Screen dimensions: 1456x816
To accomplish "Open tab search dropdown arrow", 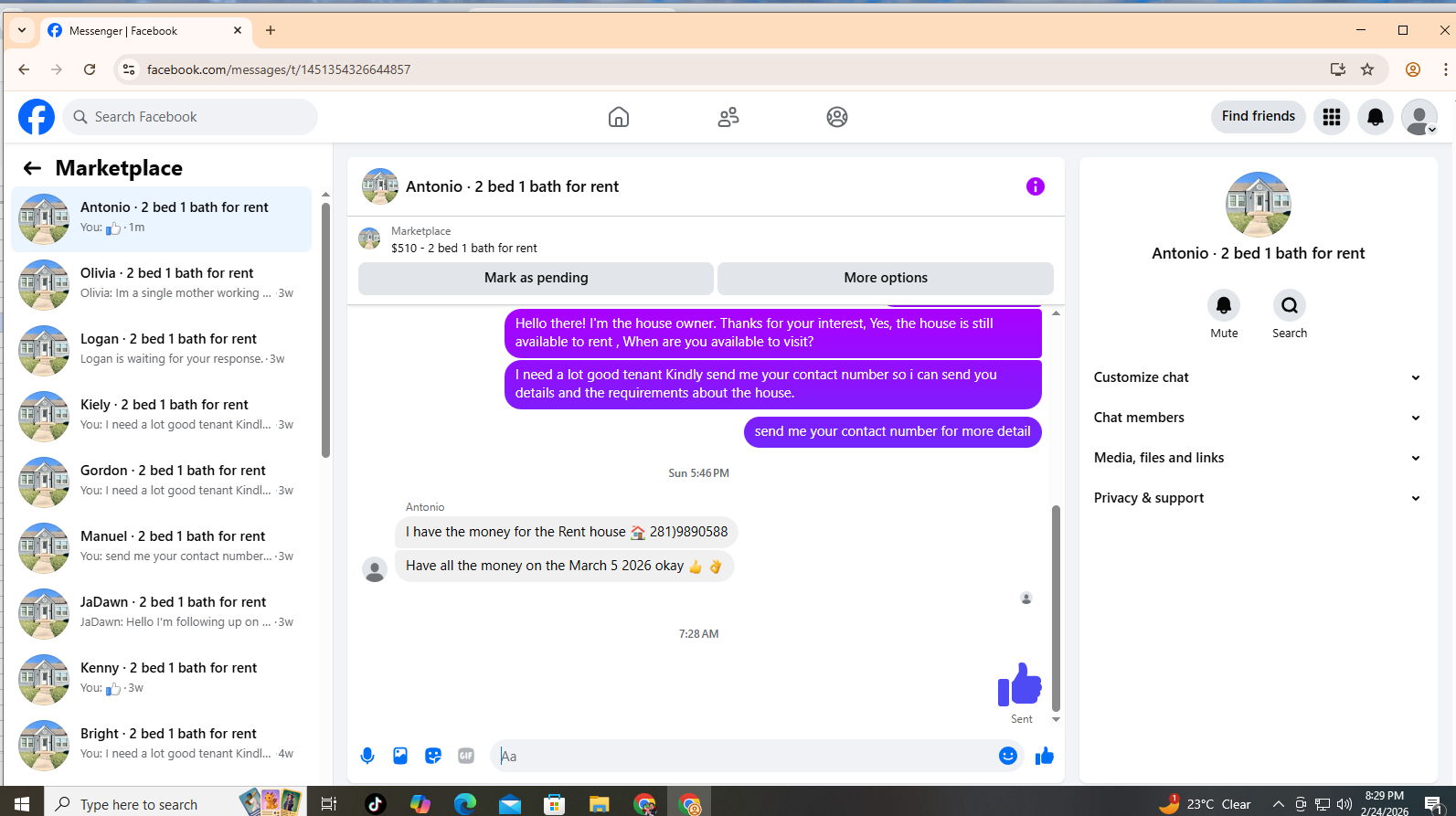I will [x=22, y=30].
